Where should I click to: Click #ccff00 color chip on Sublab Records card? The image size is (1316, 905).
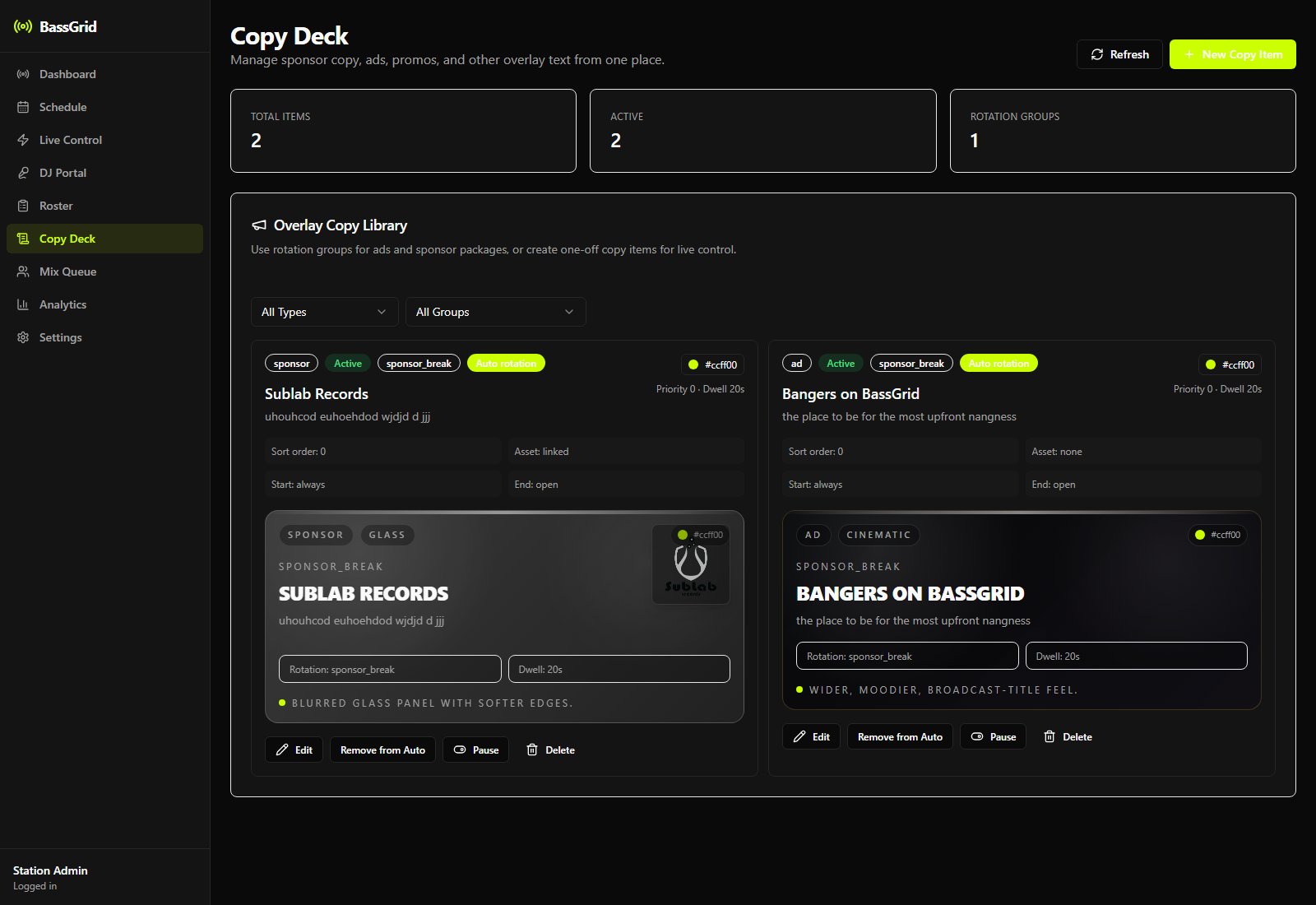(712, 364)
